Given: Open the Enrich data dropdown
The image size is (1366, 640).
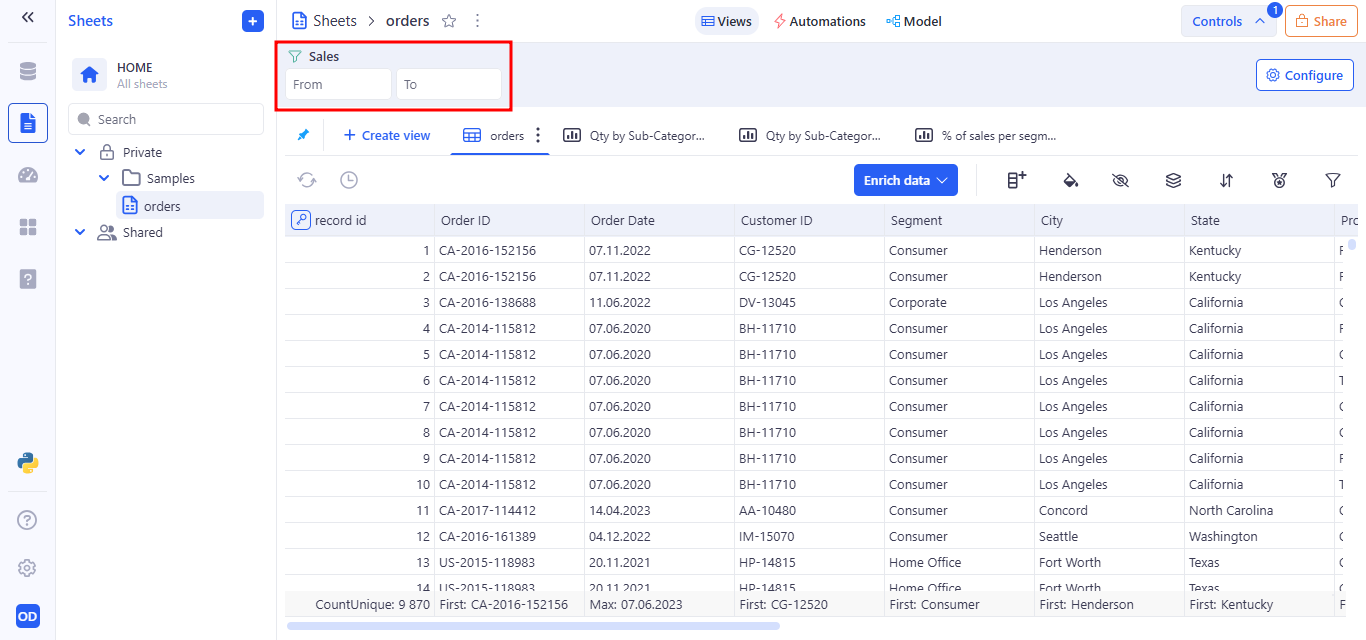Looking at the screenshot, I should [x=905, y=180].
